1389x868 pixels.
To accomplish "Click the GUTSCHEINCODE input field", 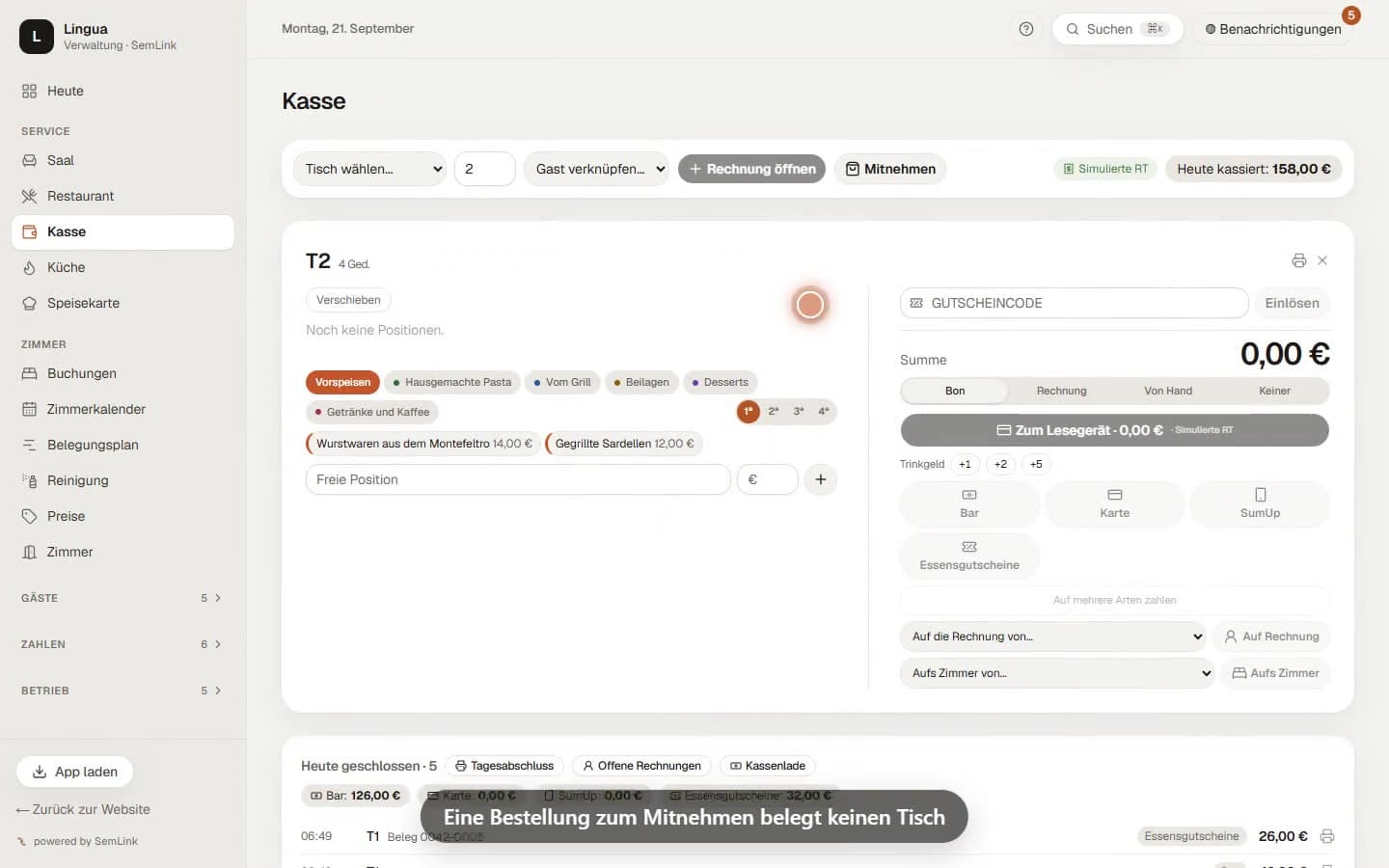I will 1075,303.
